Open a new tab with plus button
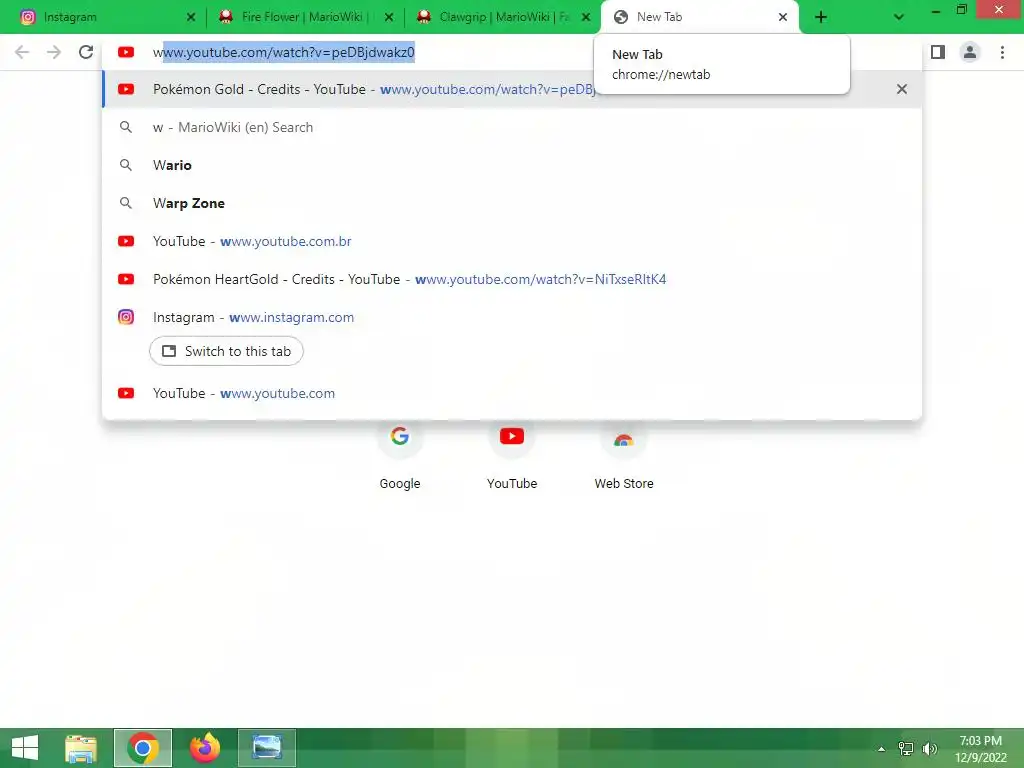The height and width of the screenshot is (768, 1024). pyautogui.click(x=821, y=18)
